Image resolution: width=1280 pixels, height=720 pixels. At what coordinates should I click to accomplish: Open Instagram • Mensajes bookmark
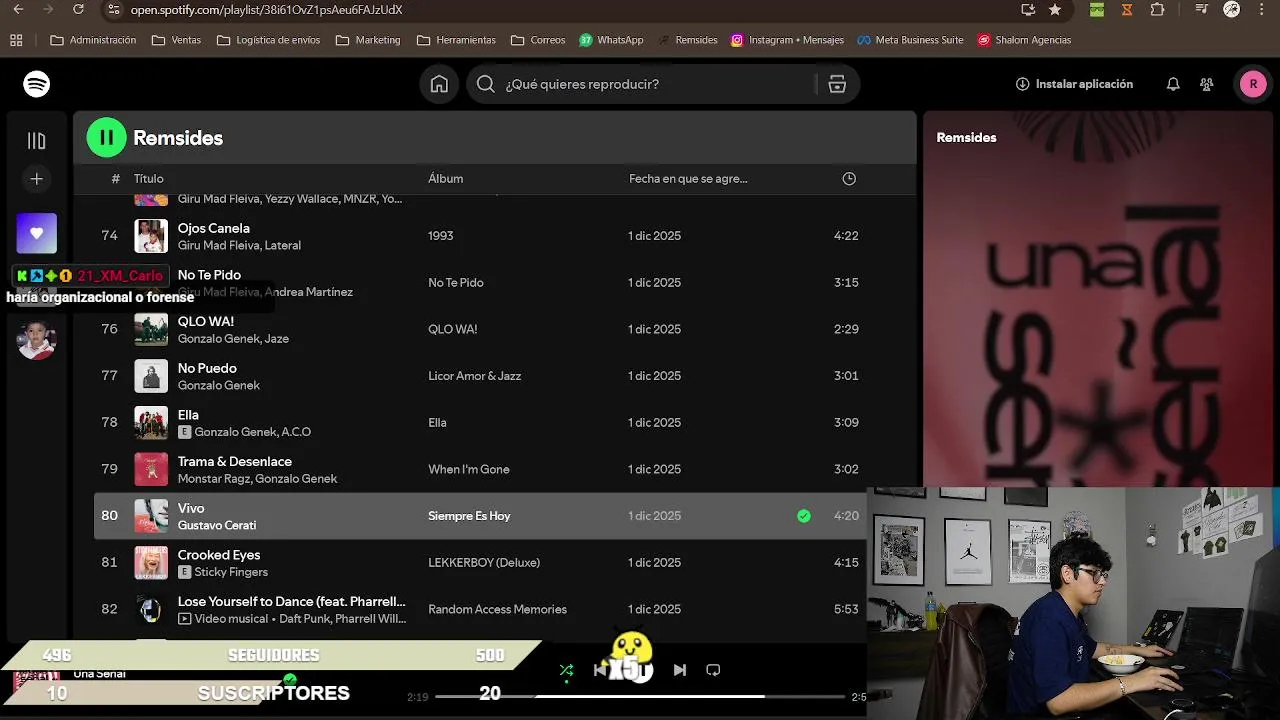pos(787,40)
